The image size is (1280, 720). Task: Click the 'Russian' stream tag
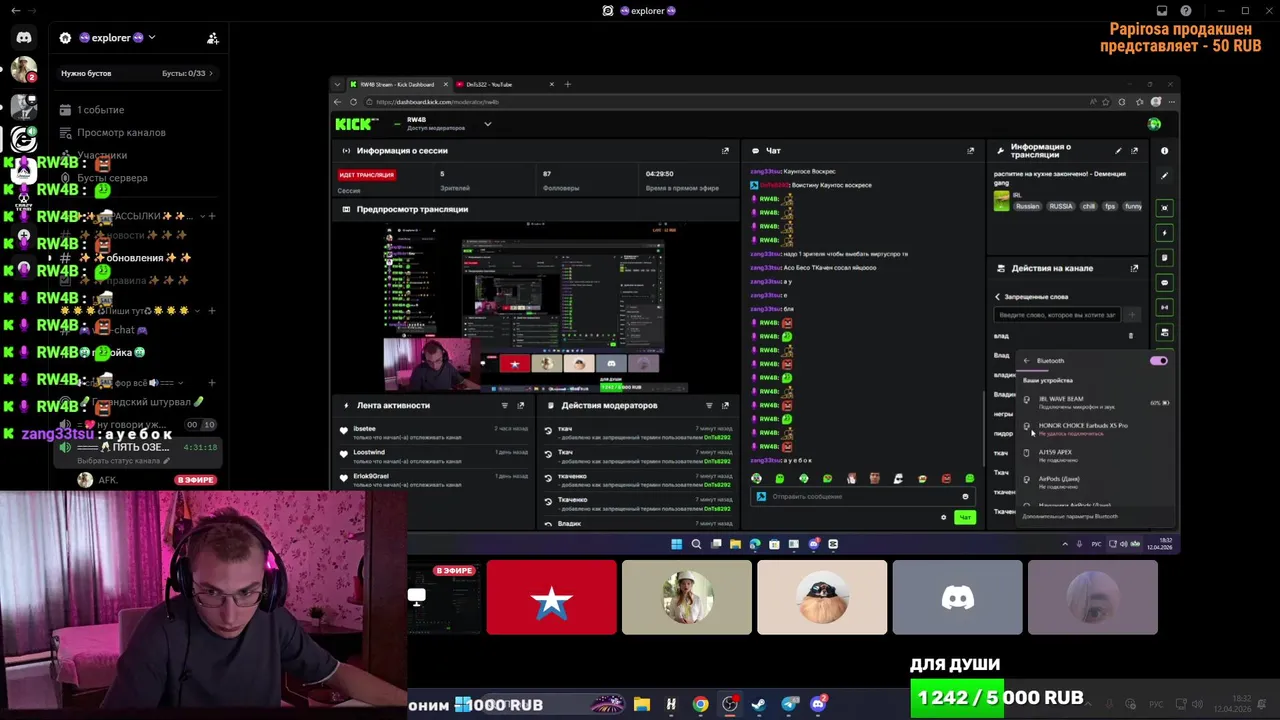[1027, 207]
